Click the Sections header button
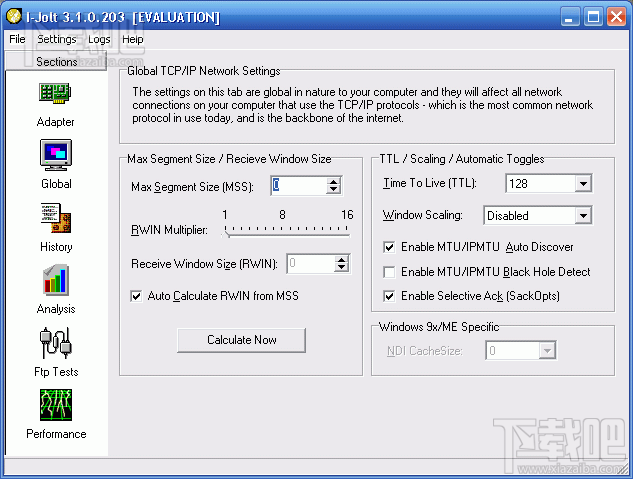The width and height of the screenshot is (633, 479). pyautogui.click(x=56, y=61)
